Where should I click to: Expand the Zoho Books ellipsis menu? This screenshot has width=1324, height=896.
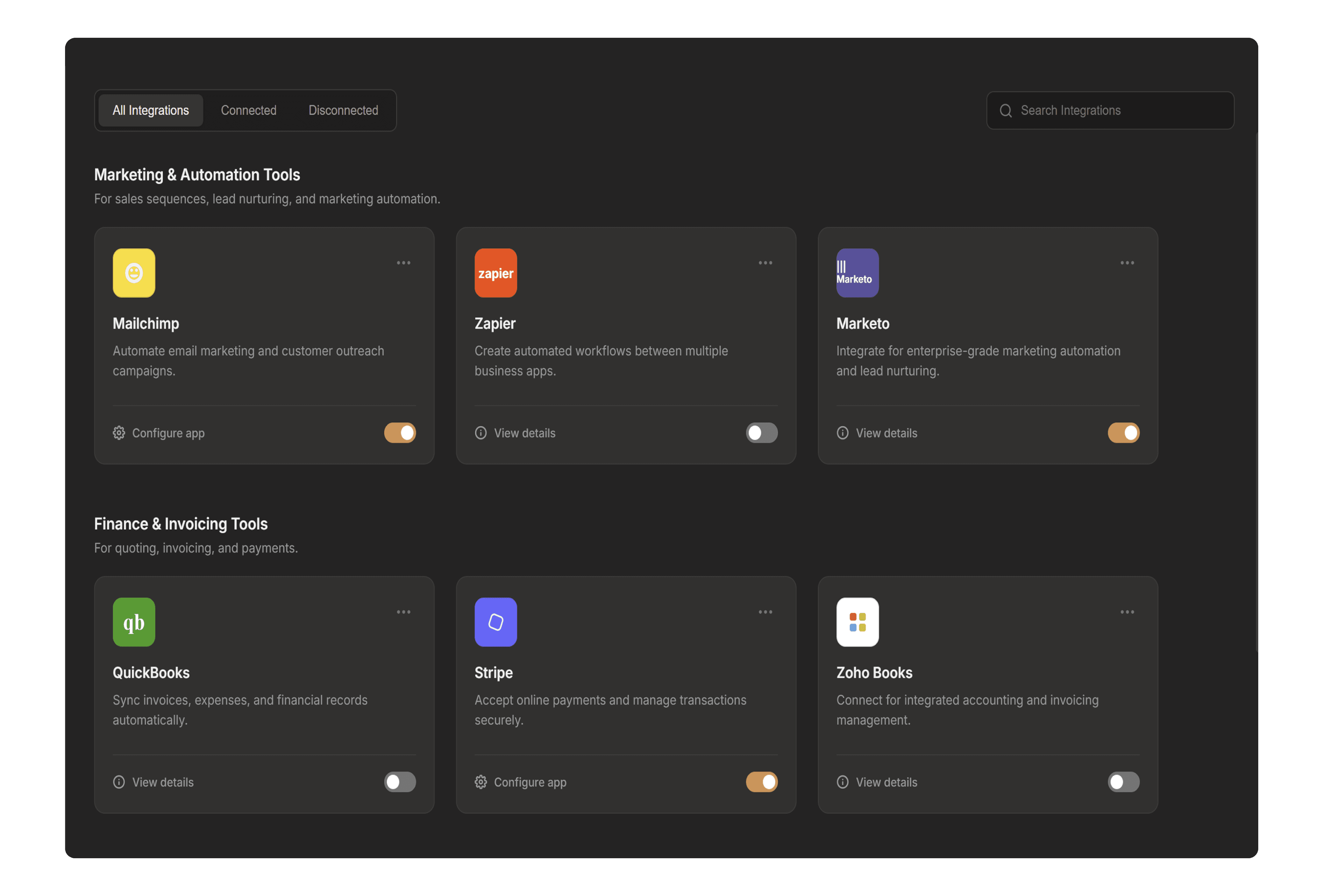[1127, 612]
